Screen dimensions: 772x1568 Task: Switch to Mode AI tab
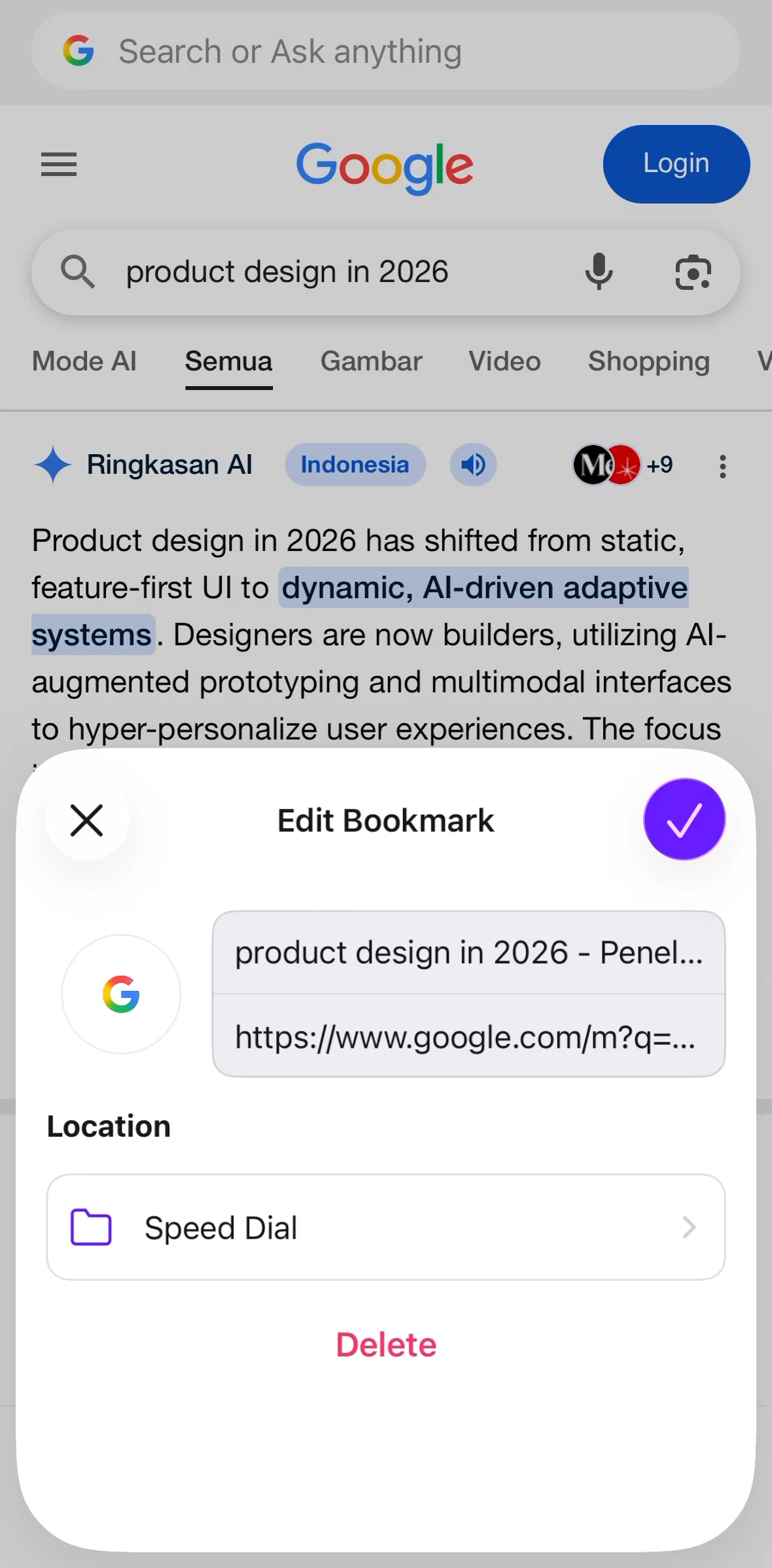point(84,361)
